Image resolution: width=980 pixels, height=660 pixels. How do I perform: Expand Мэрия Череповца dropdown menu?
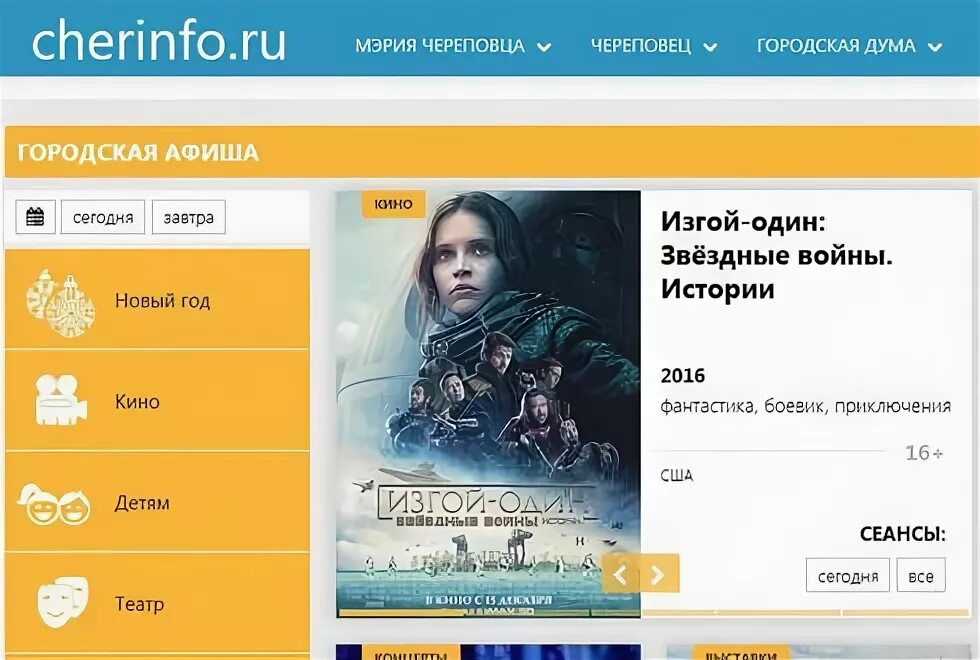click(453, 46)
